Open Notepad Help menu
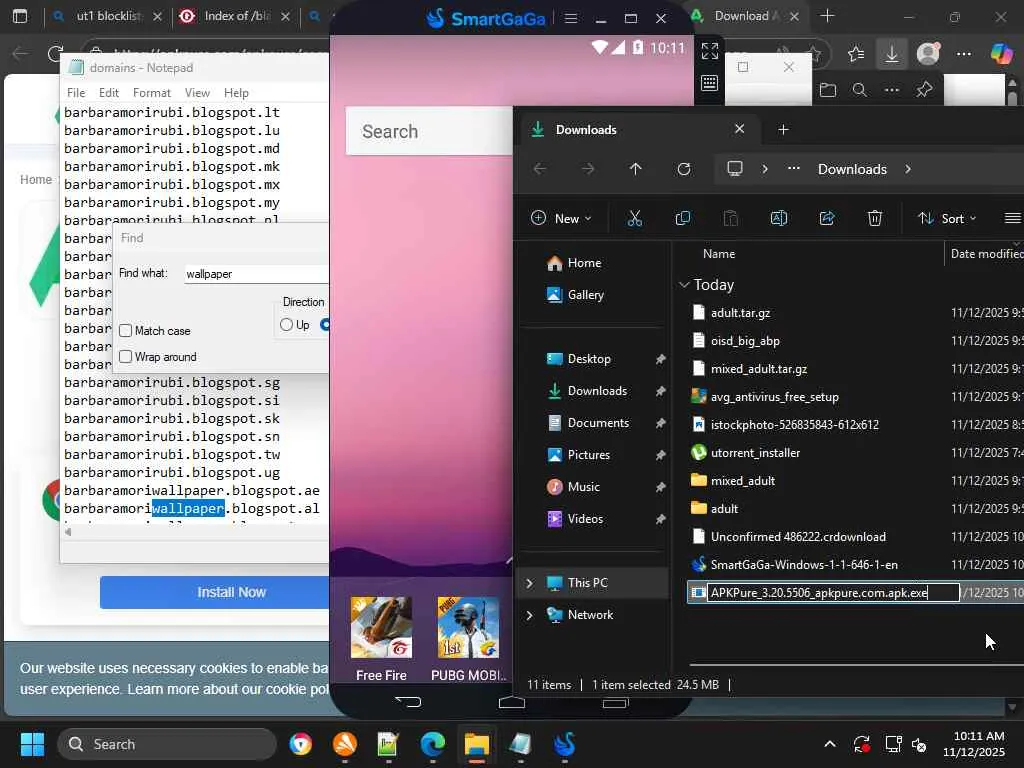The width and height of the screenshot is (1024, 768). [236, 93]
